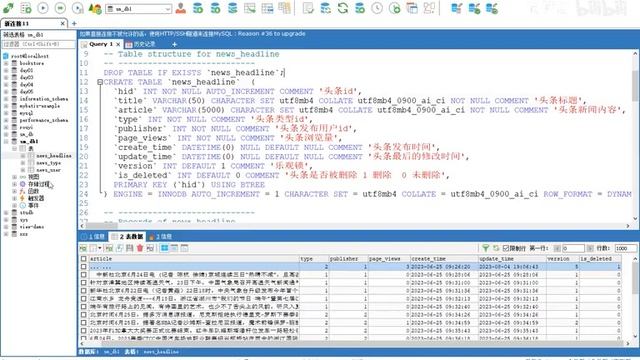Screen dimensions: 640x360
Task: Add a new query tab with plus
Action: 175,44
